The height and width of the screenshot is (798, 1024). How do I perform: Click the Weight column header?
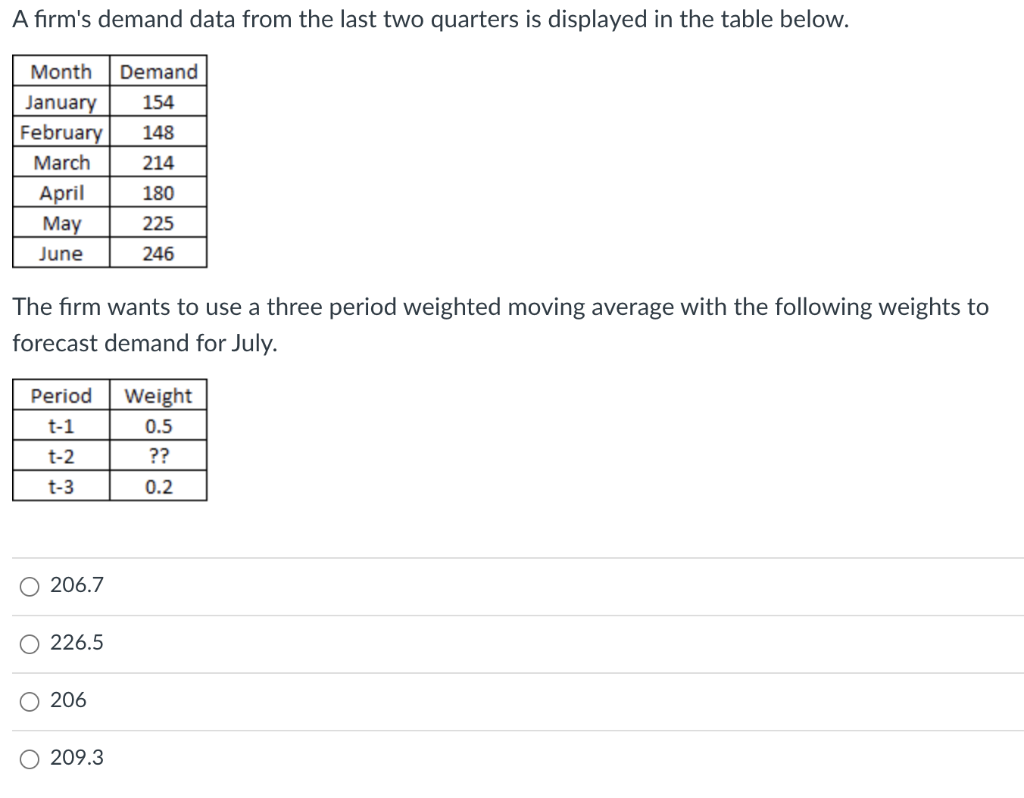tap(157, 396)
